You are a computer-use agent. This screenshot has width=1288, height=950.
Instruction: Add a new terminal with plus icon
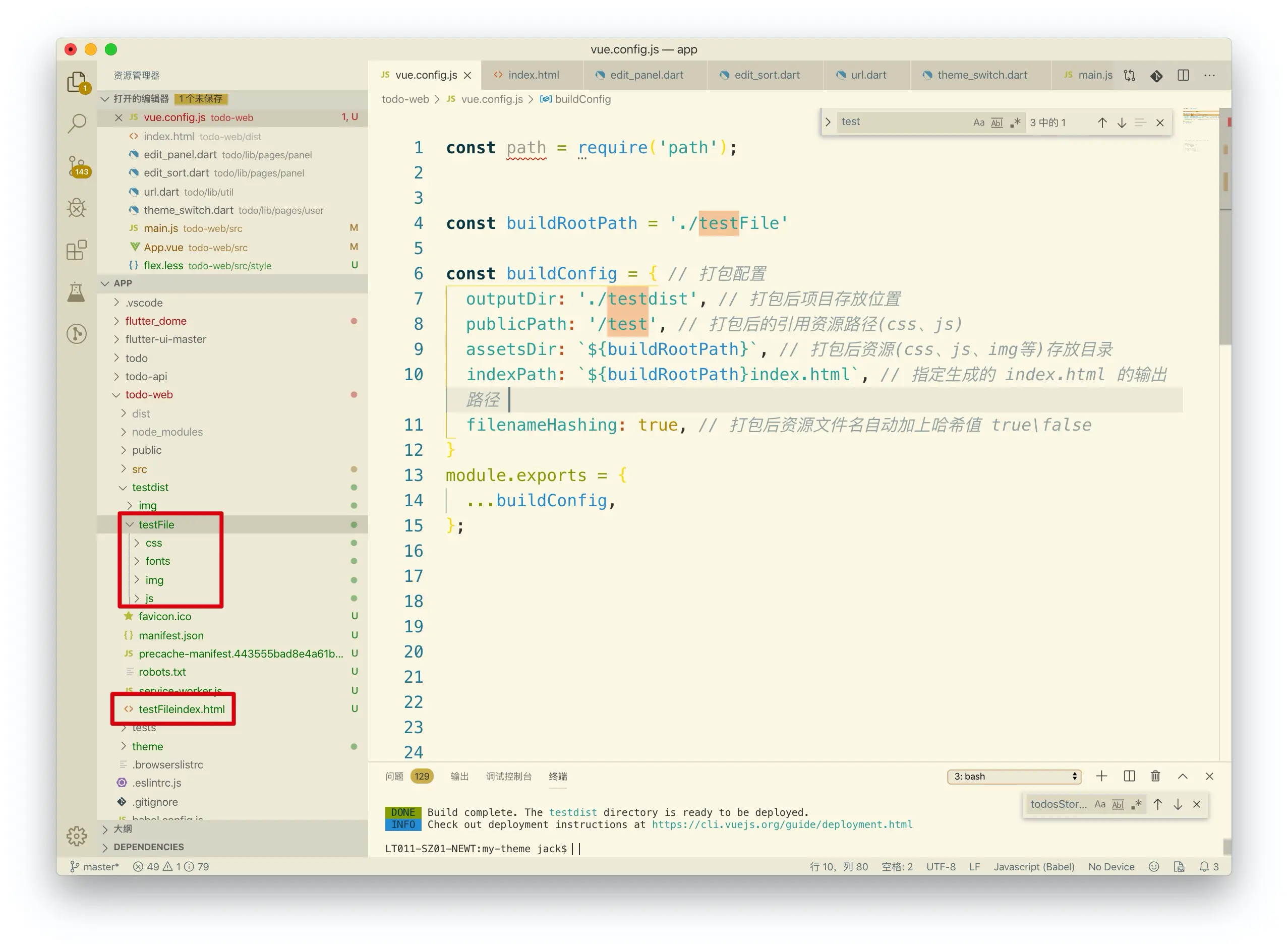1101,777
